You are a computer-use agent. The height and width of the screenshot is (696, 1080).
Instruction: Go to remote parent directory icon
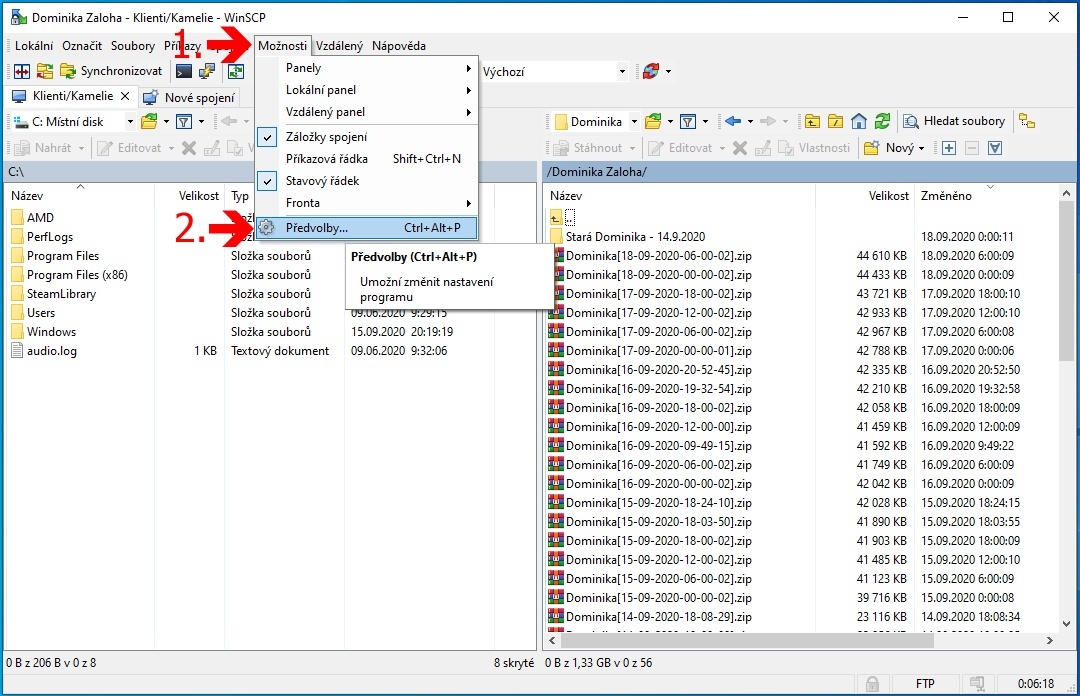click(811, 122)
